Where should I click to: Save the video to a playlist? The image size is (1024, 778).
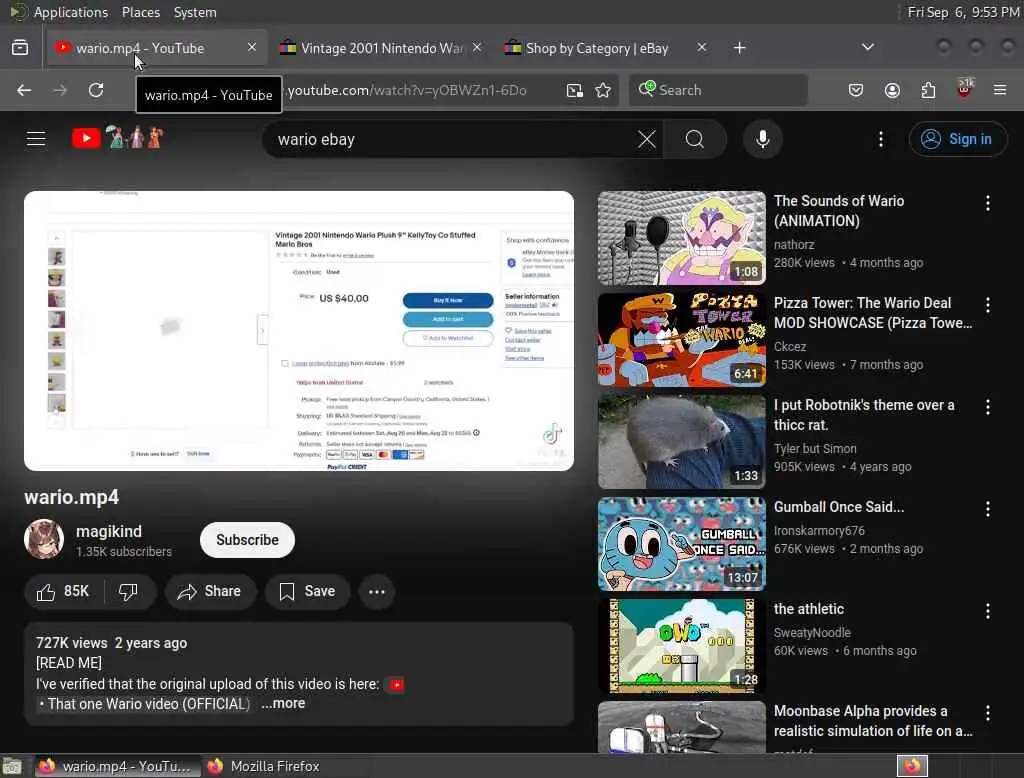(307, 591)
